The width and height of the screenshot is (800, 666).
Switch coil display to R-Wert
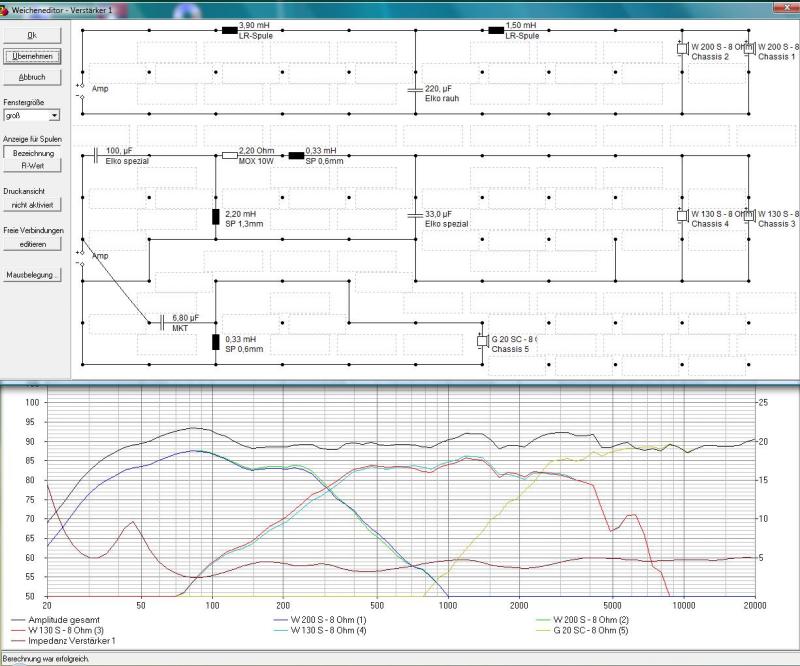coord(31,166)
